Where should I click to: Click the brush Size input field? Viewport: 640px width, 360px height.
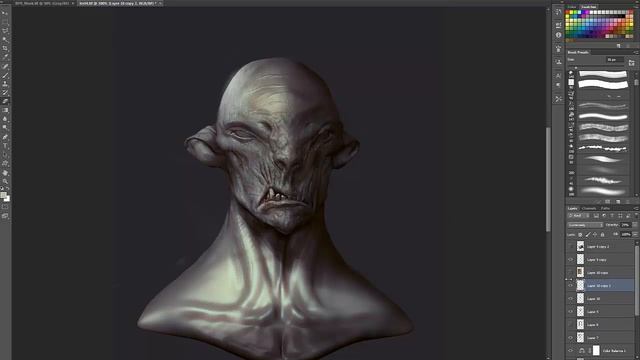tap(615, 60)
